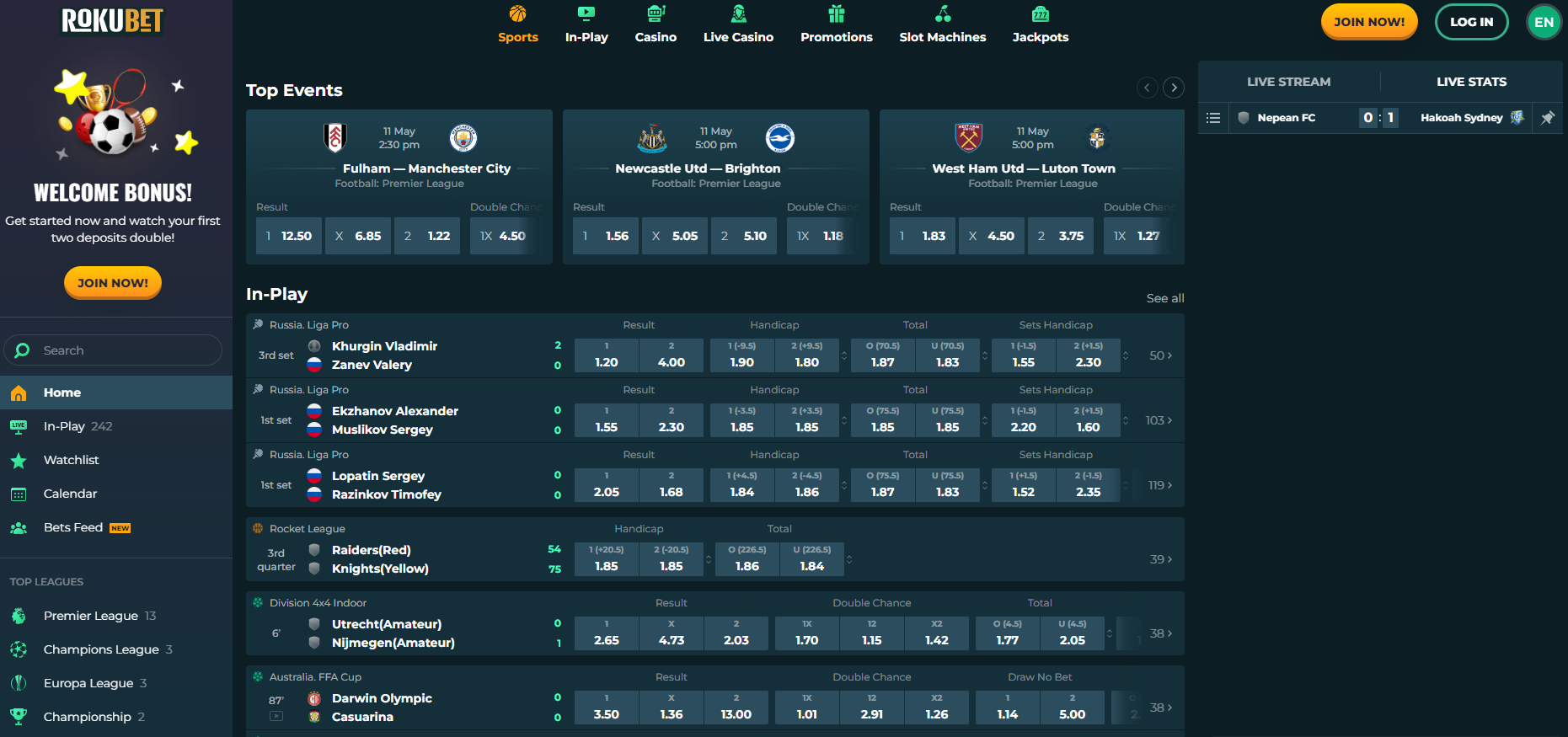Click the West Ham Utd club crest

[969, 137]
